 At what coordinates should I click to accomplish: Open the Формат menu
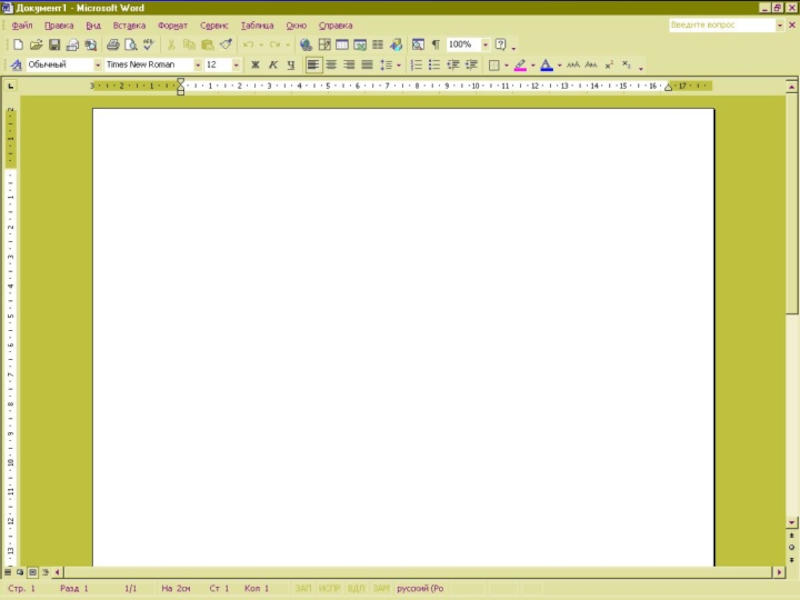click(172, 26)
